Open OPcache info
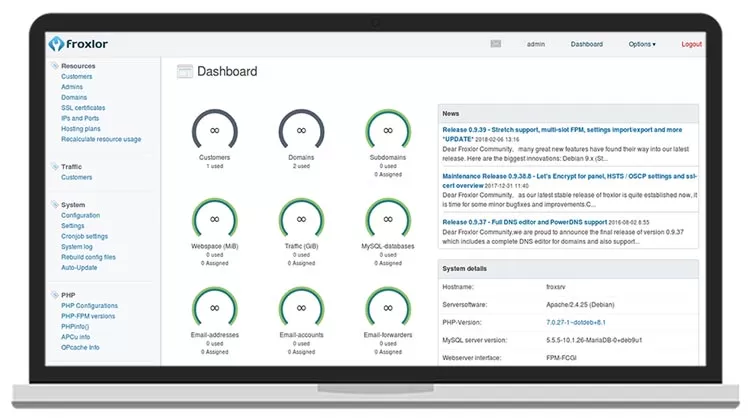750x420 pixels. tap(80, 348)
